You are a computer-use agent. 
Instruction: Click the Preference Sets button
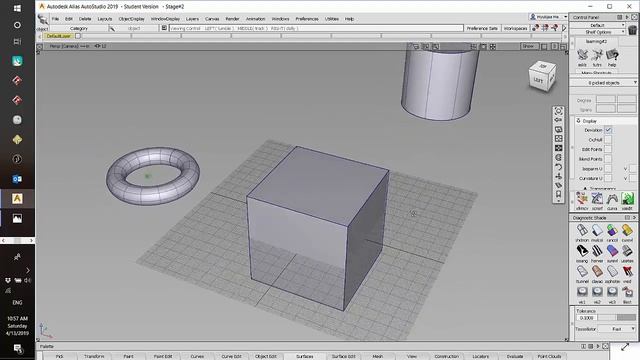click(482, 28)
